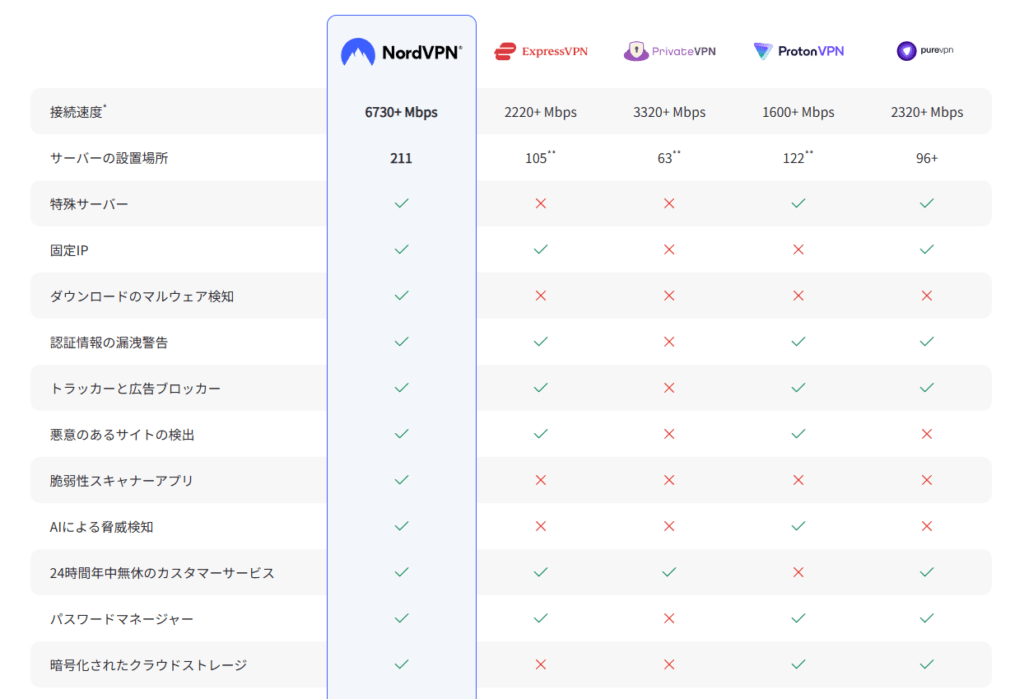
Task: Click ProtonVPN cross for 固定IP
Action: point(798,250)
